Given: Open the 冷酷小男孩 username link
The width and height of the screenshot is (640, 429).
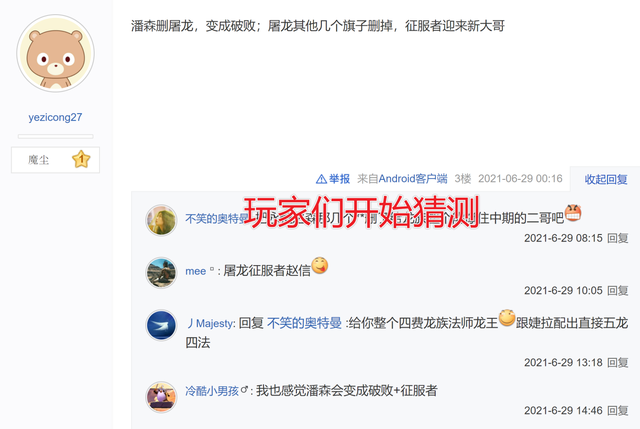Looking at the screenshot, I should click(x=211, y=391).
